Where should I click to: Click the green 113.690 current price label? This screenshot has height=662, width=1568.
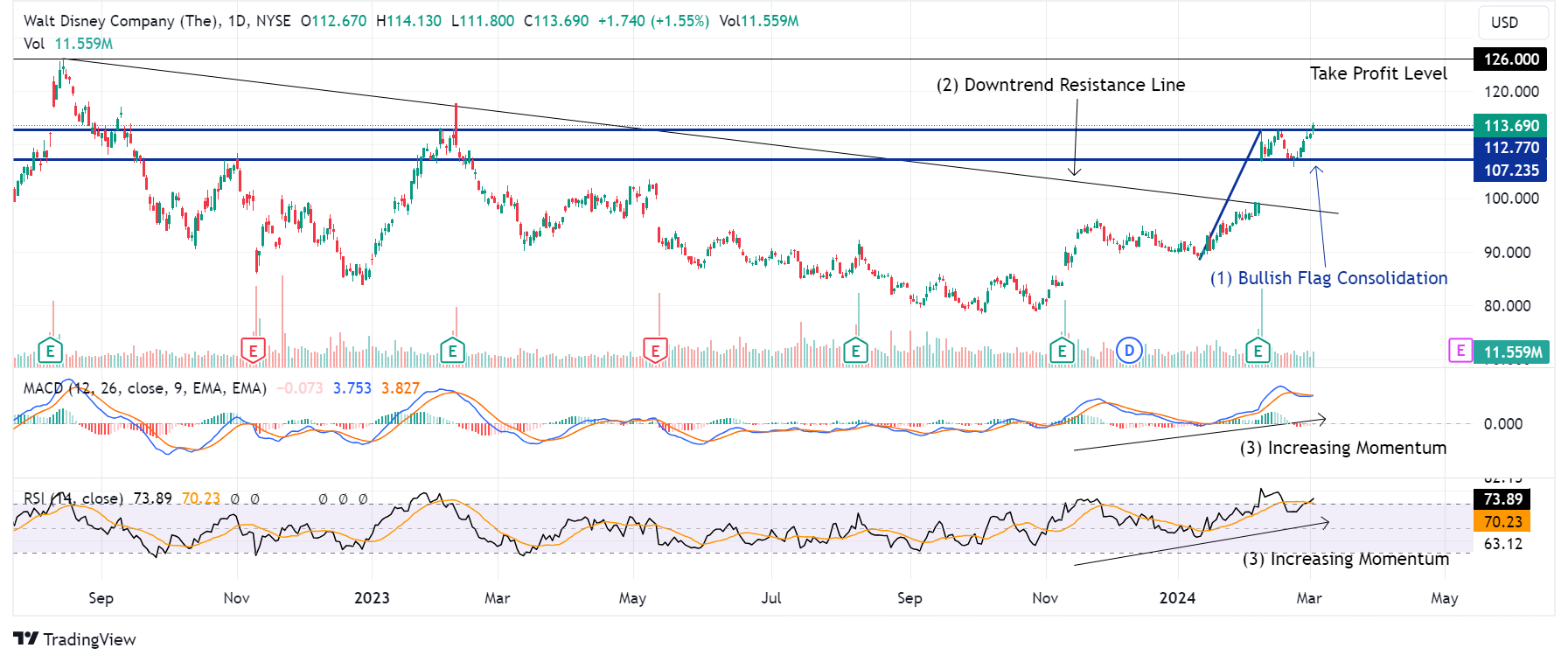[1510, 126]
